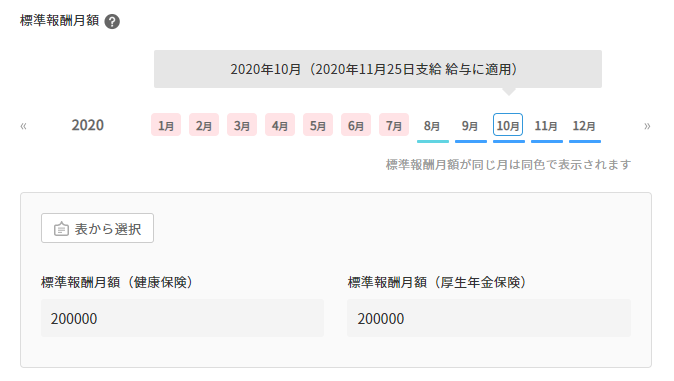Select 4月 month tab
Viewport: 674px width, 381px height.
click(x=280, y=125)
